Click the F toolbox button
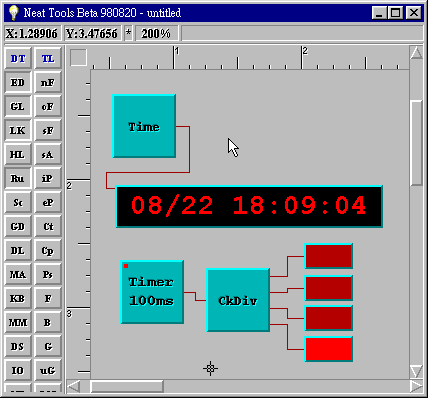 tap(48, 298)
